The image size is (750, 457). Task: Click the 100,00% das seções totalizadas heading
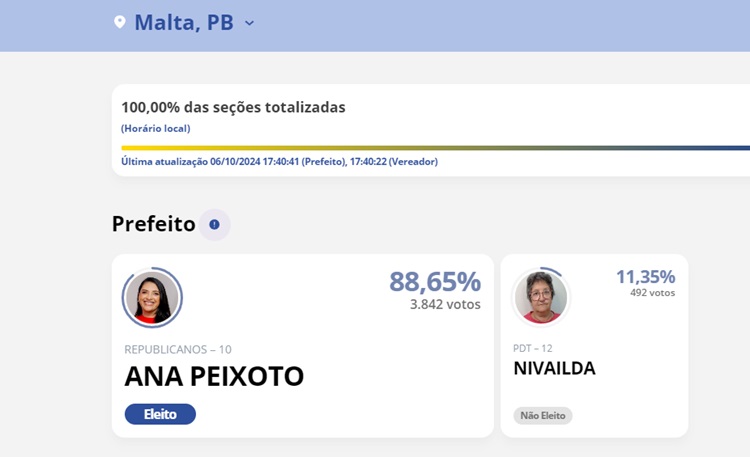[233, 107]
